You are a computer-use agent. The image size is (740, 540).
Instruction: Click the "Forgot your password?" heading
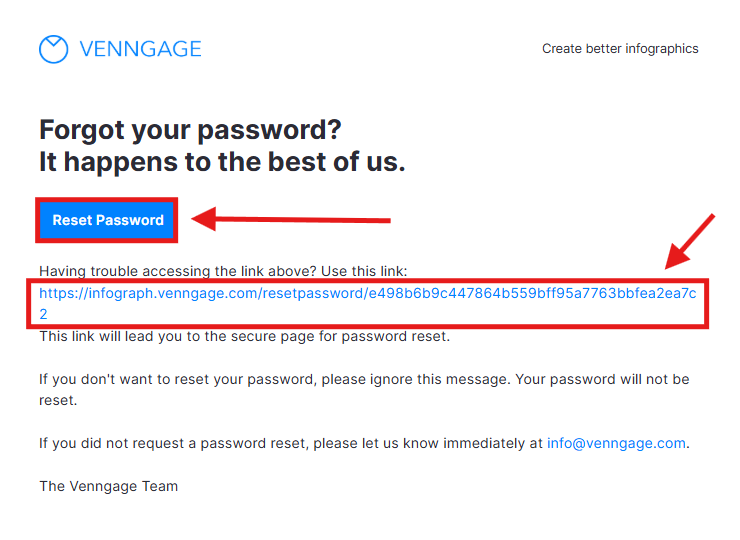click(190, 129)
